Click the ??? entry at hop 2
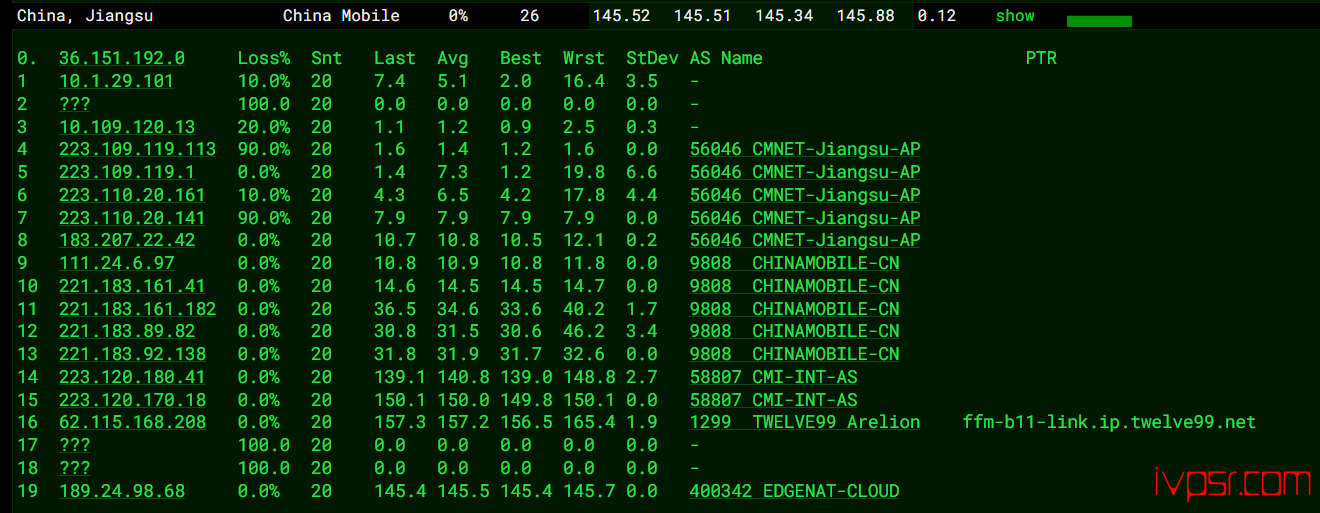The image size is (1320, 513). 75,104
